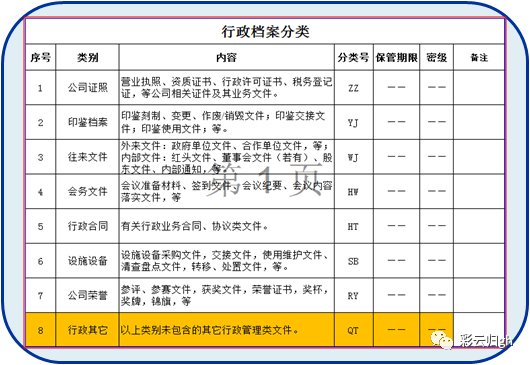530x365 pixels.
Task: Select the 印鉴档案 category cell
Action: click(88, 122)
